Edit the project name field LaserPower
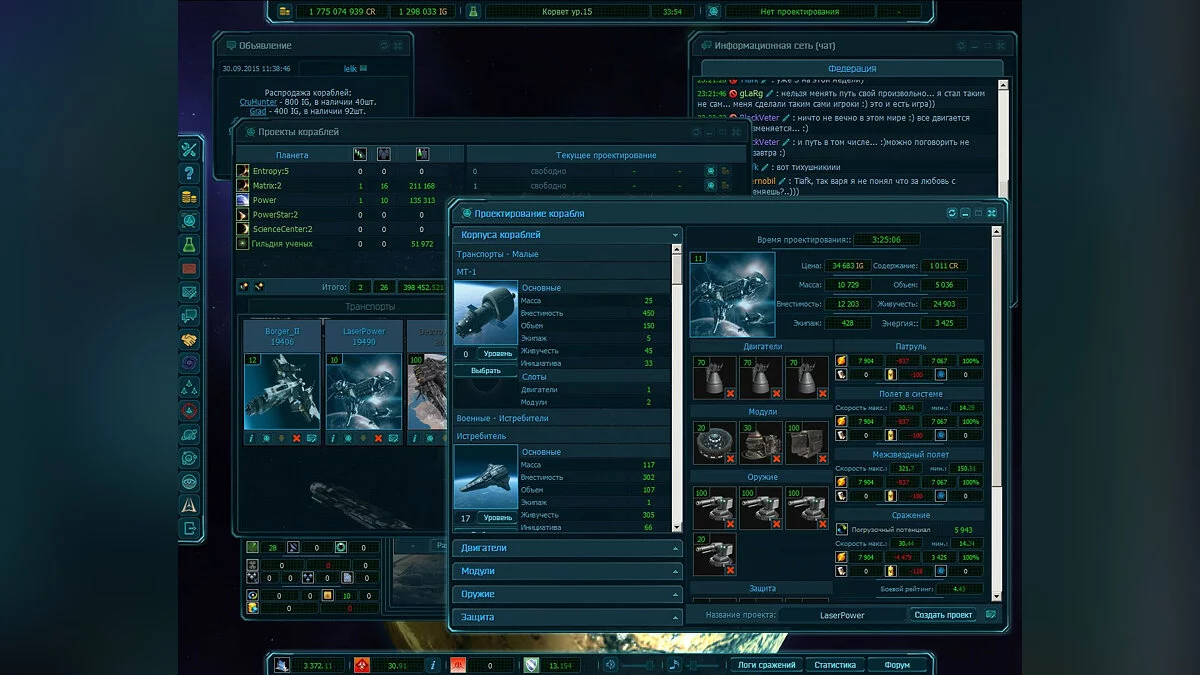This screenshot has width=1200, height=675. click(x=841, y=615)
